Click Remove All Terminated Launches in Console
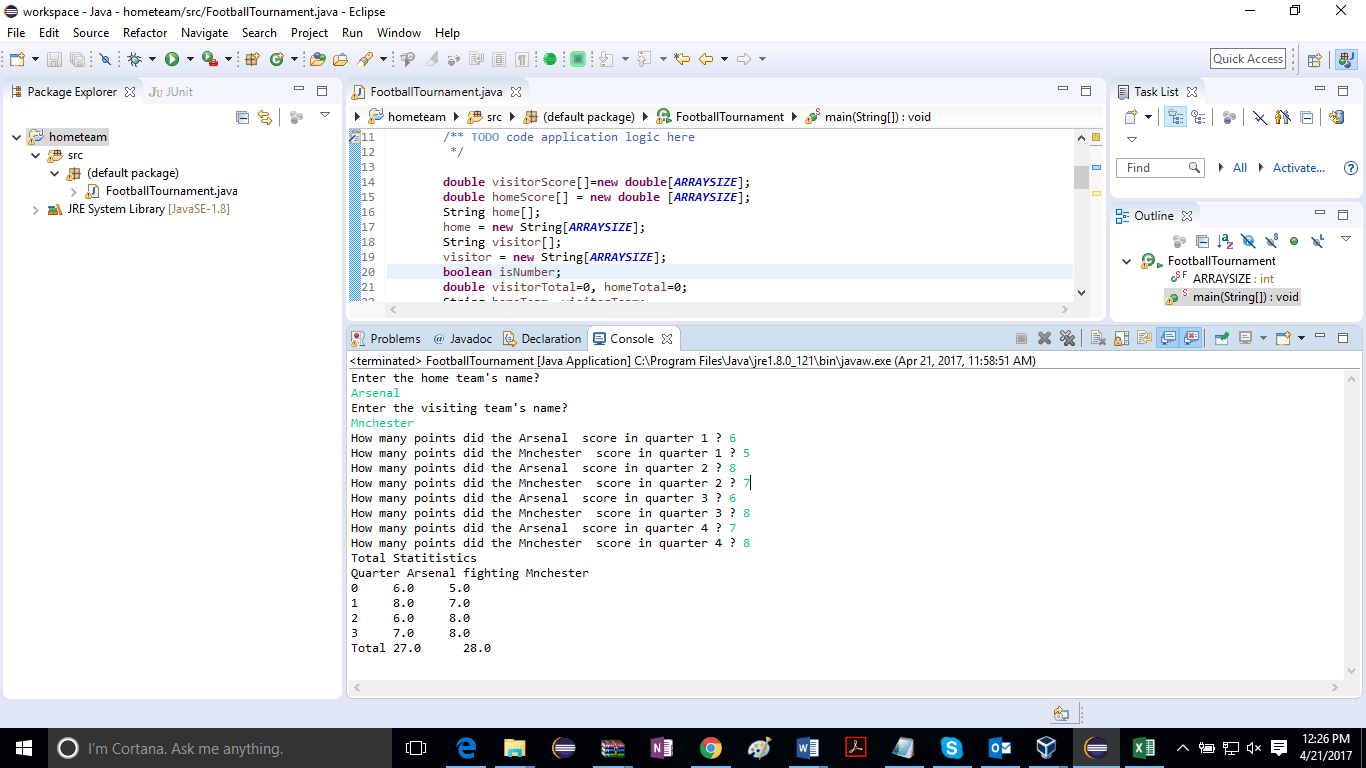 1067,338
